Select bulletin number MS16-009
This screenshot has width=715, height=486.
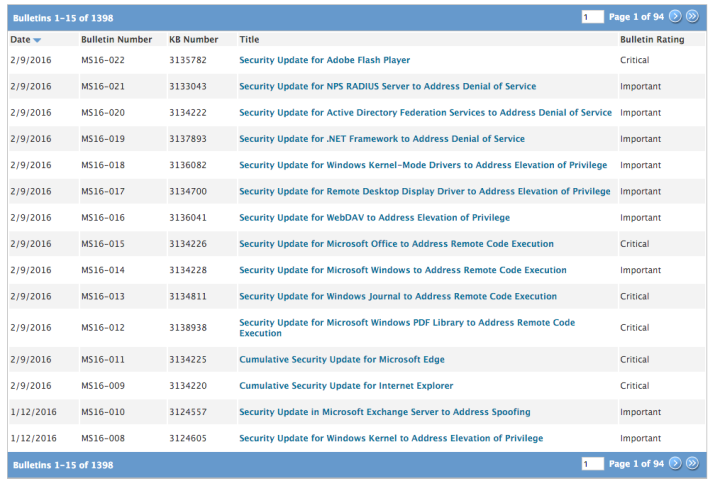pos(103,386)
